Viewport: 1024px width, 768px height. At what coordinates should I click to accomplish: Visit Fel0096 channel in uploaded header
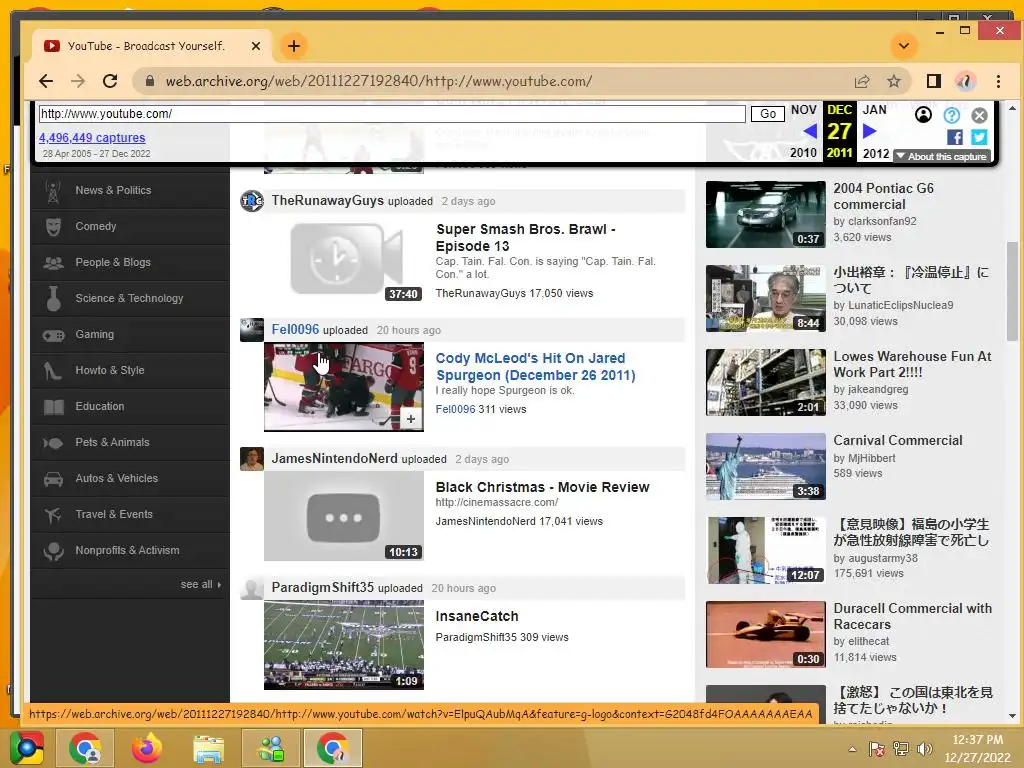click(x=295, y=329)
